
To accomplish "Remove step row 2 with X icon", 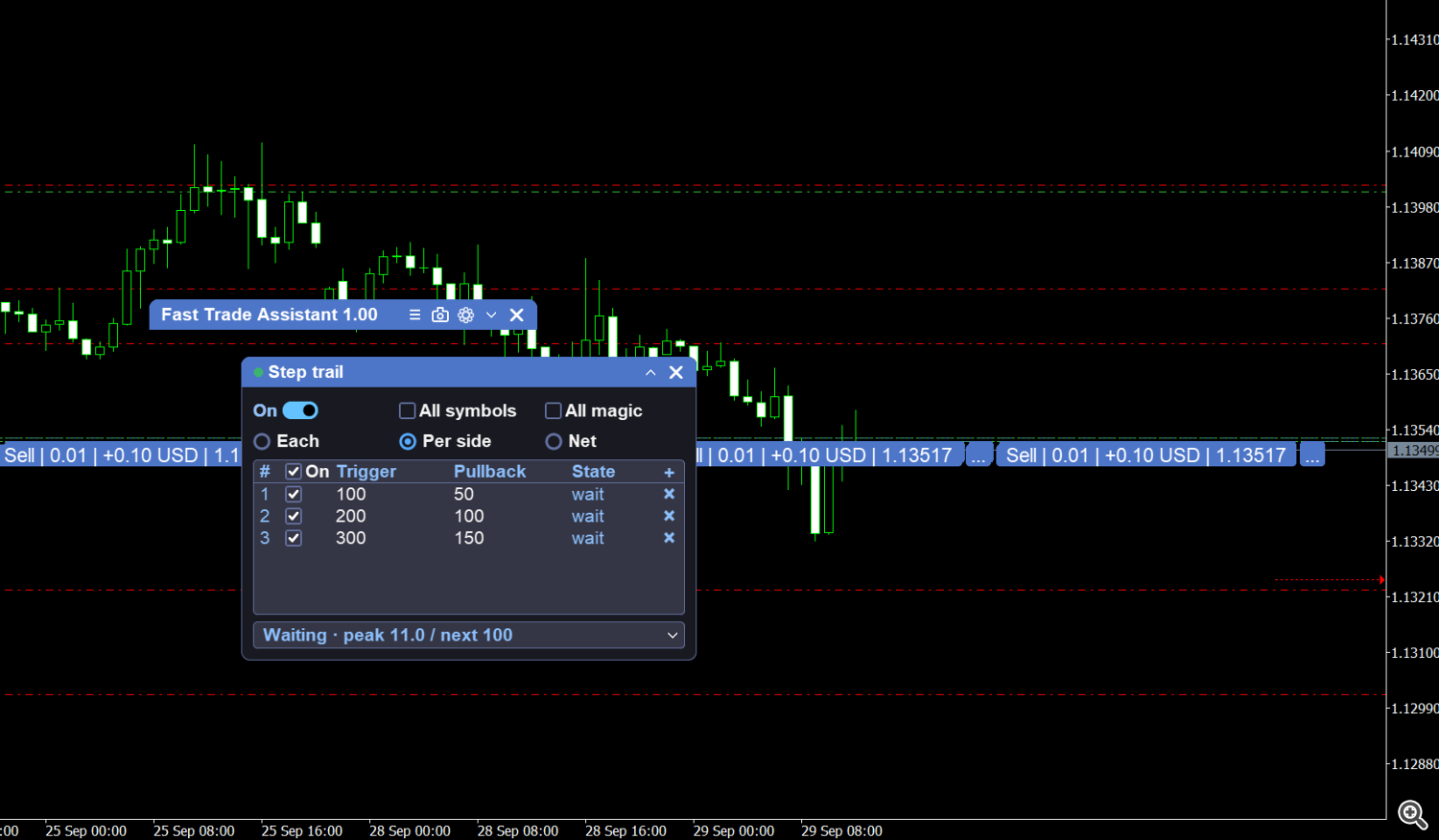I will (x=670, y=516).
